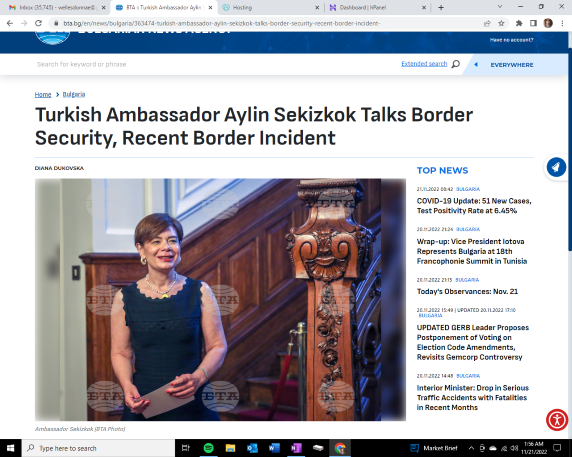Open the Extended search link
Image resolution: width=572 pixels, height=457 pixels.
[x=424, y=64]
